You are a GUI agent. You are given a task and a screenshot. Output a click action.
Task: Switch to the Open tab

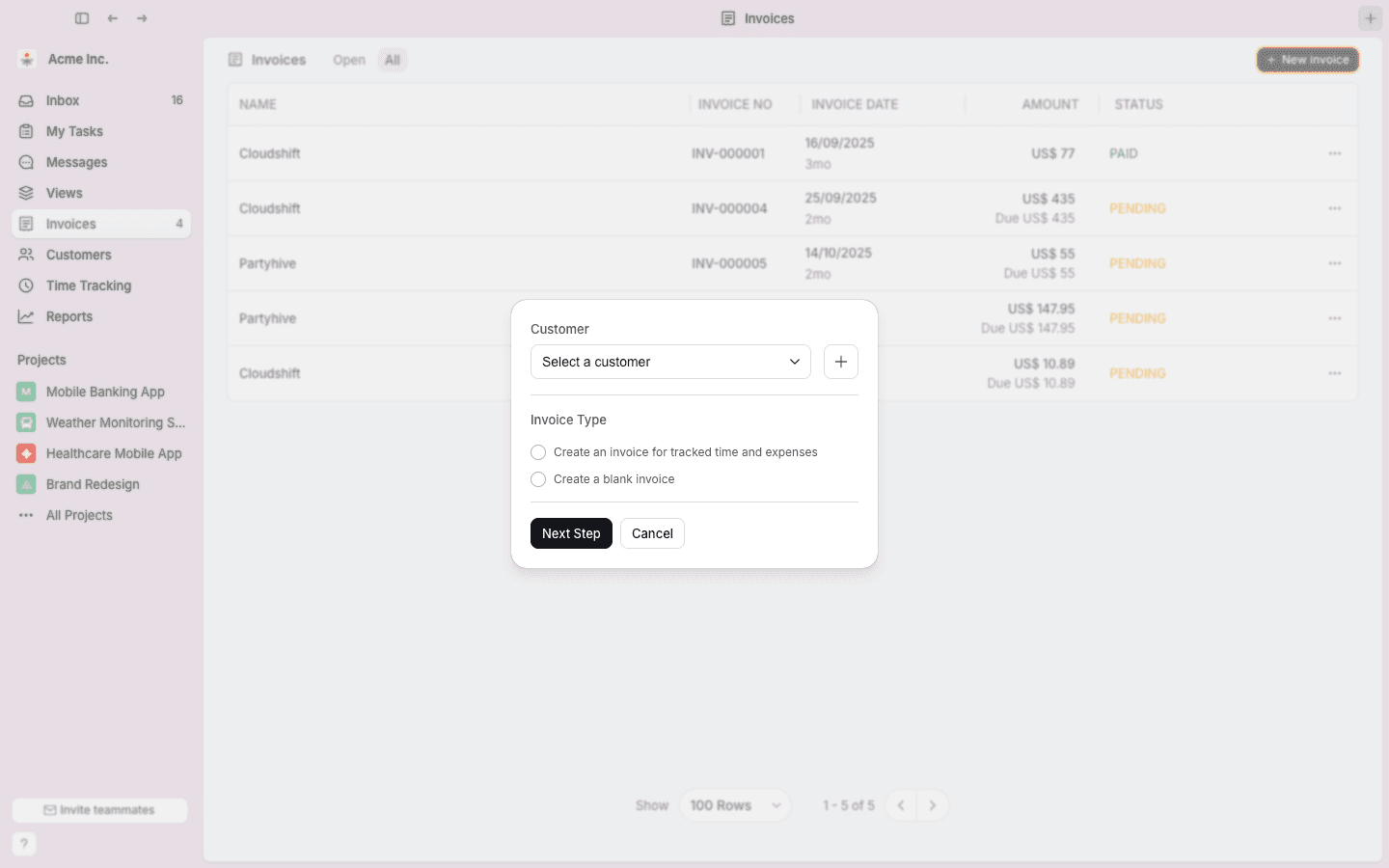349,60
